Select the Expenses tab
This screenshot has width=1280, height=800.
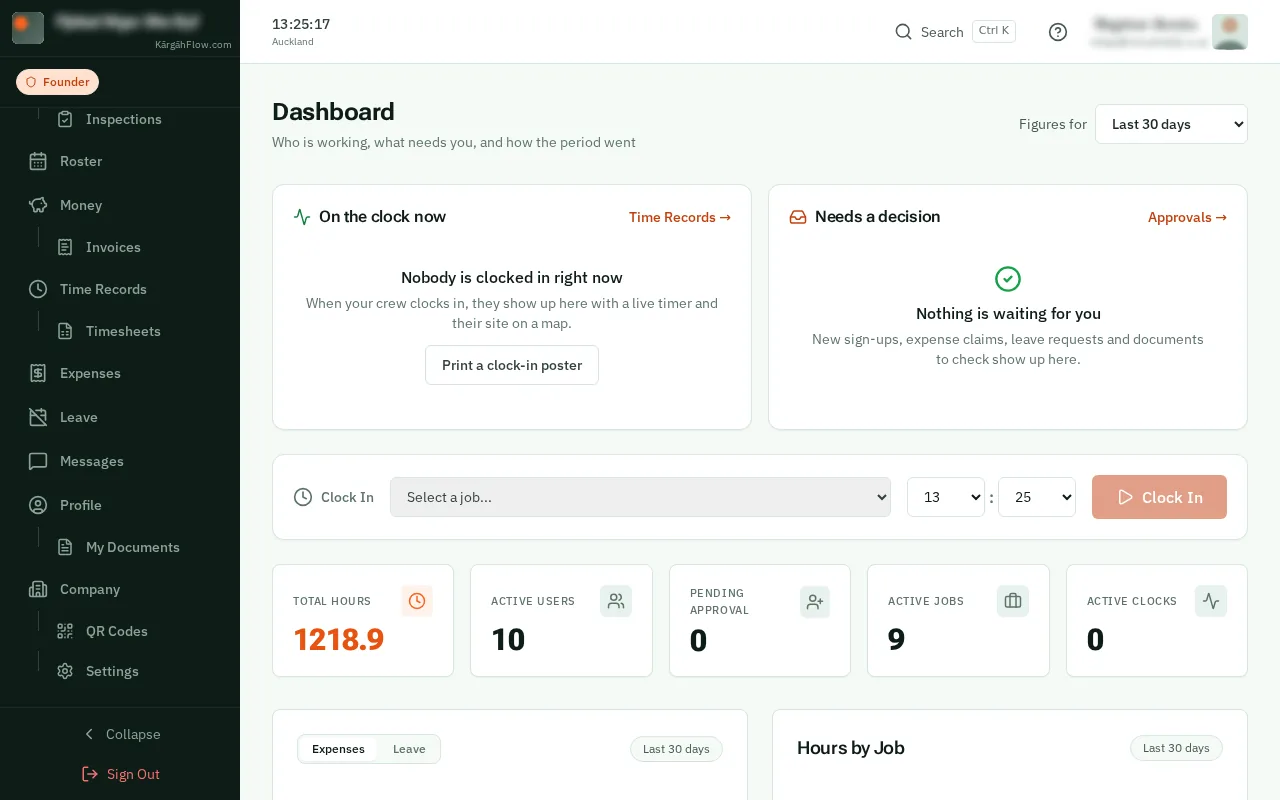tap(338, 749)
